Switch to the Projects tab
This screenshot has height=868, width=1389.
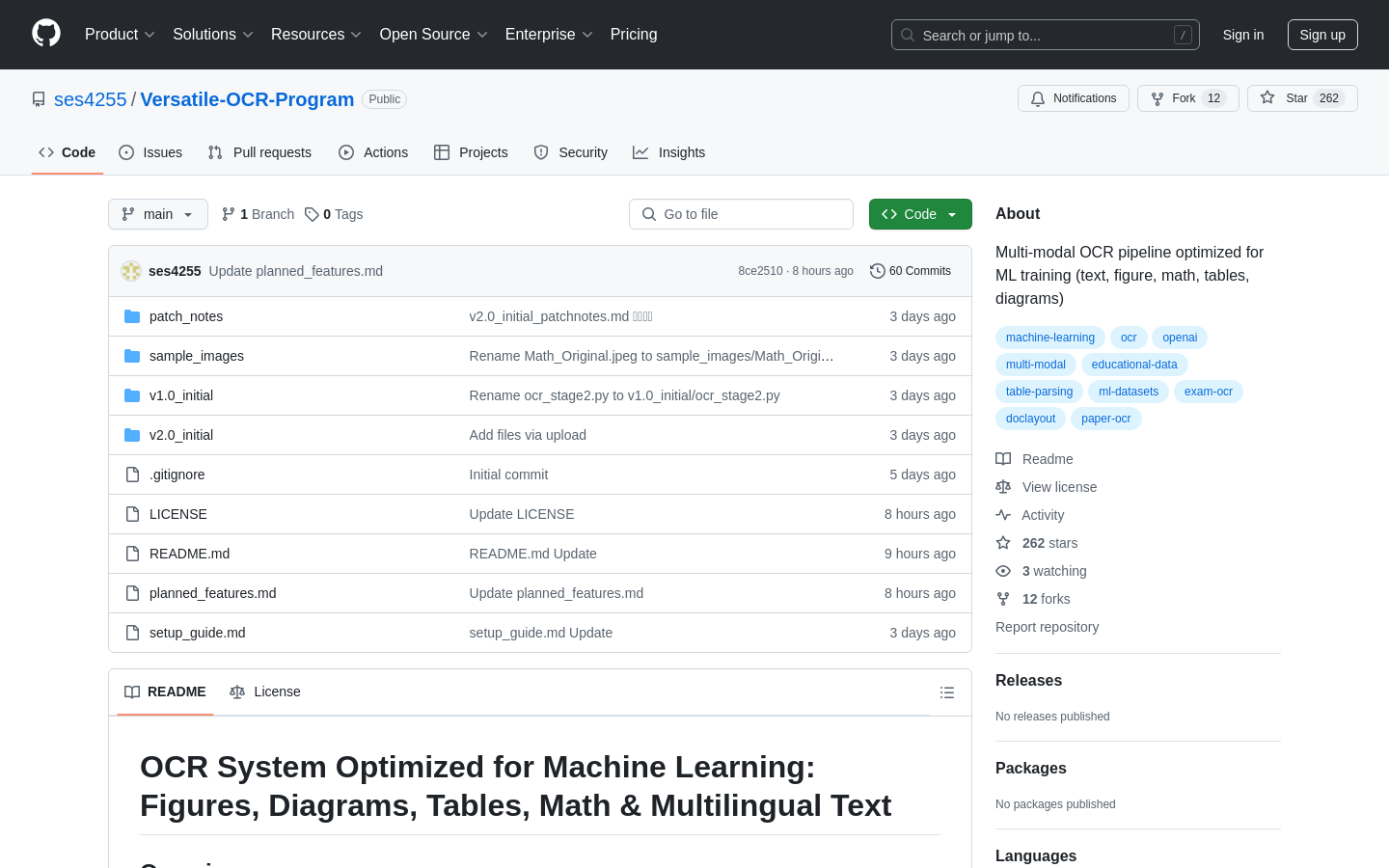471,152
